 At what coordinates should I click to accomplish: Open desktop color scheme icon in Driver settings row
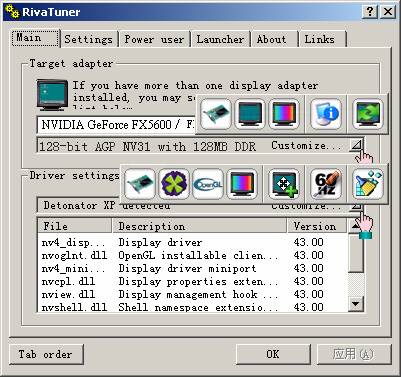[242, 184]
